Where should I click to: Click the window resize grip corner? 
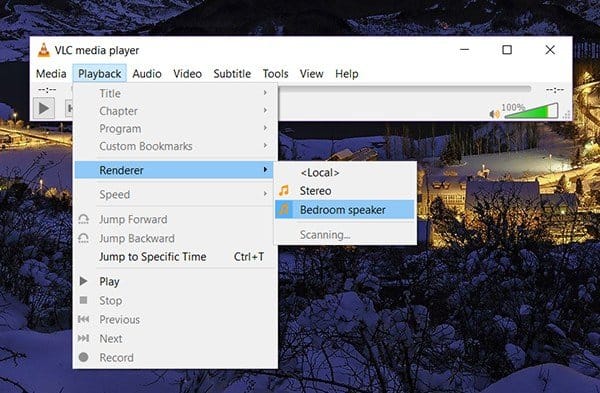click(x=567, y=115)
